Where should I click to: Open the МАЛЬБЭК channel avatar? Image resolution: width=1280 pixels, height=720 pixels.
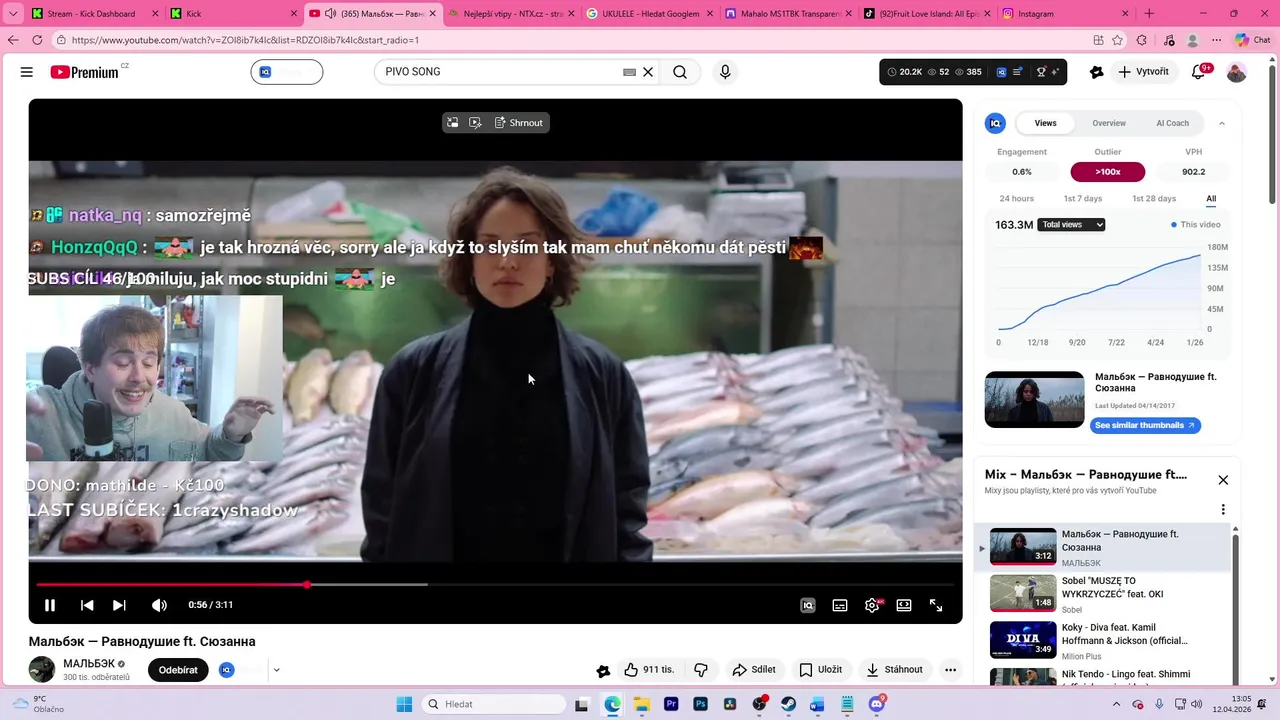pos(42,670)
